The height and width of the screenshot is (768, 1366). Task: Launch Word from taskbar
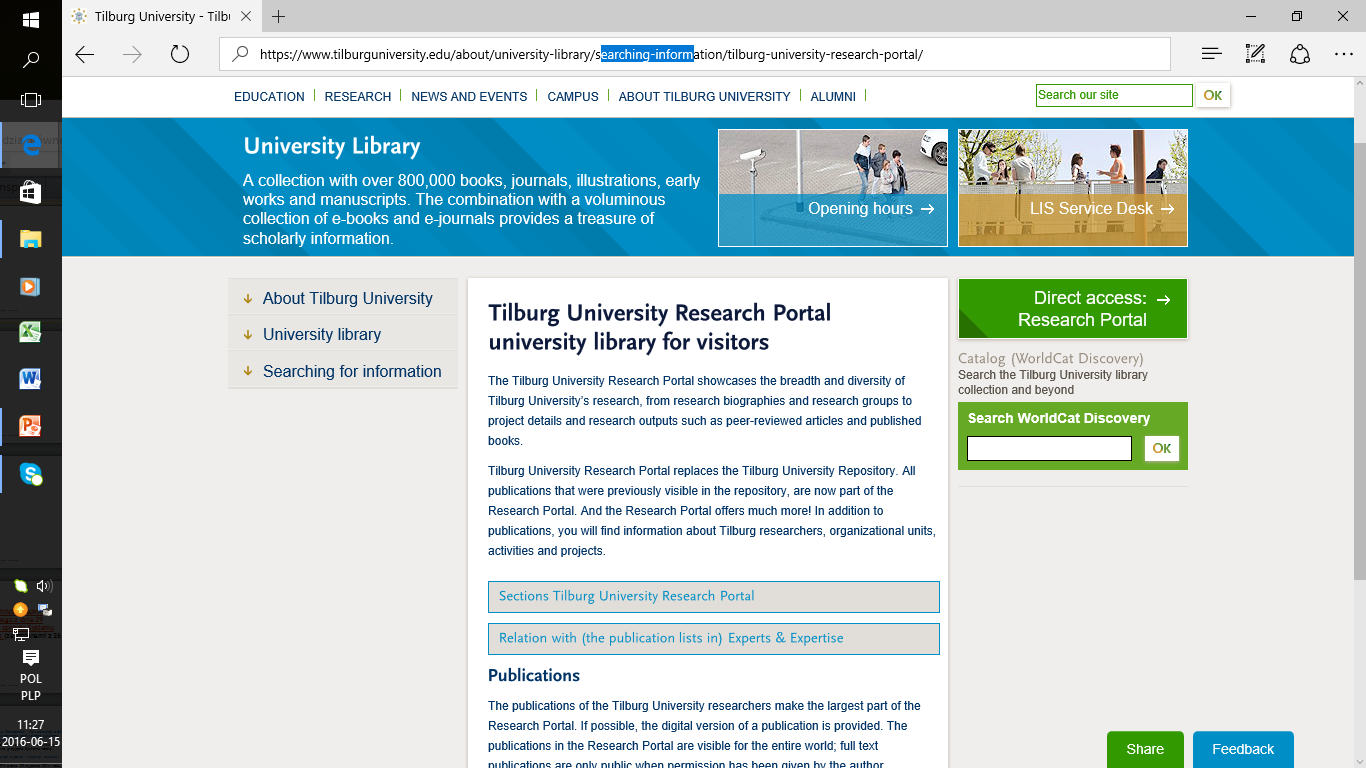point(30,379)
